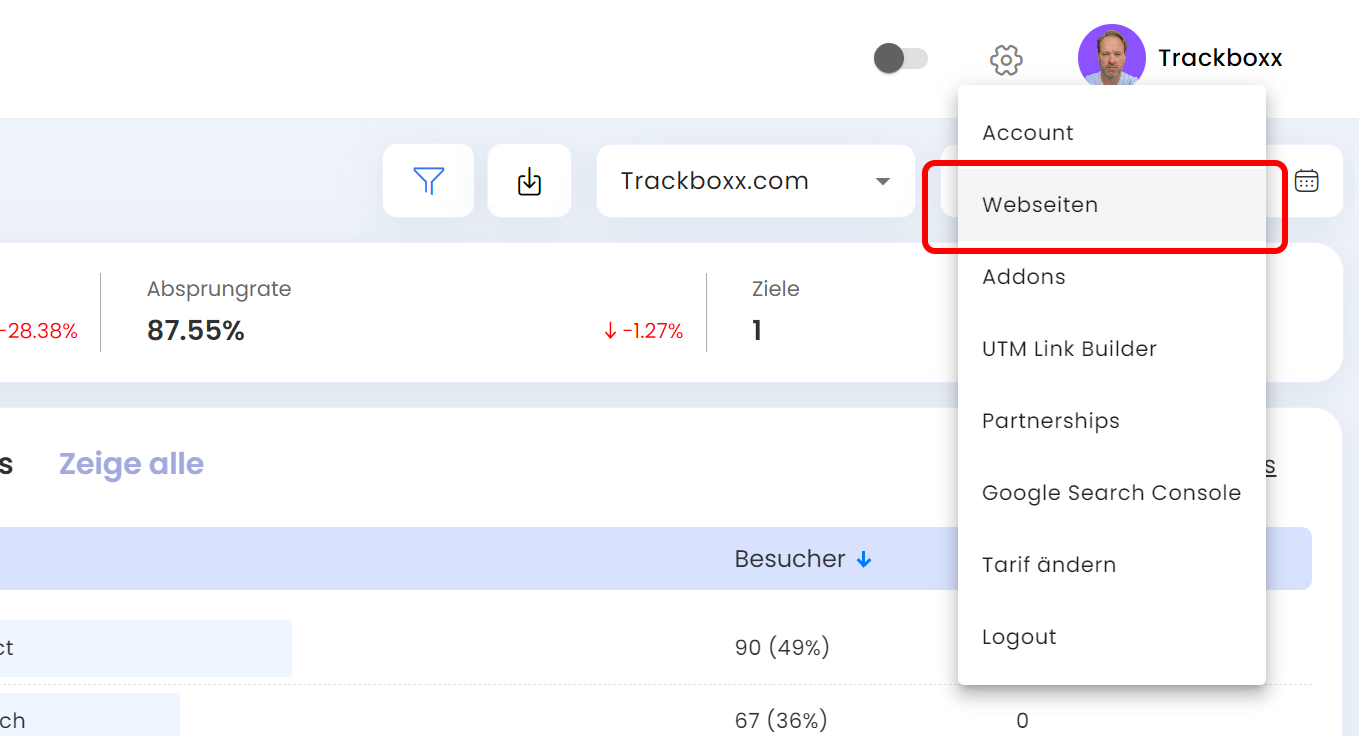
Task: Click the download export icon
Action: click(x=529, y=181)
